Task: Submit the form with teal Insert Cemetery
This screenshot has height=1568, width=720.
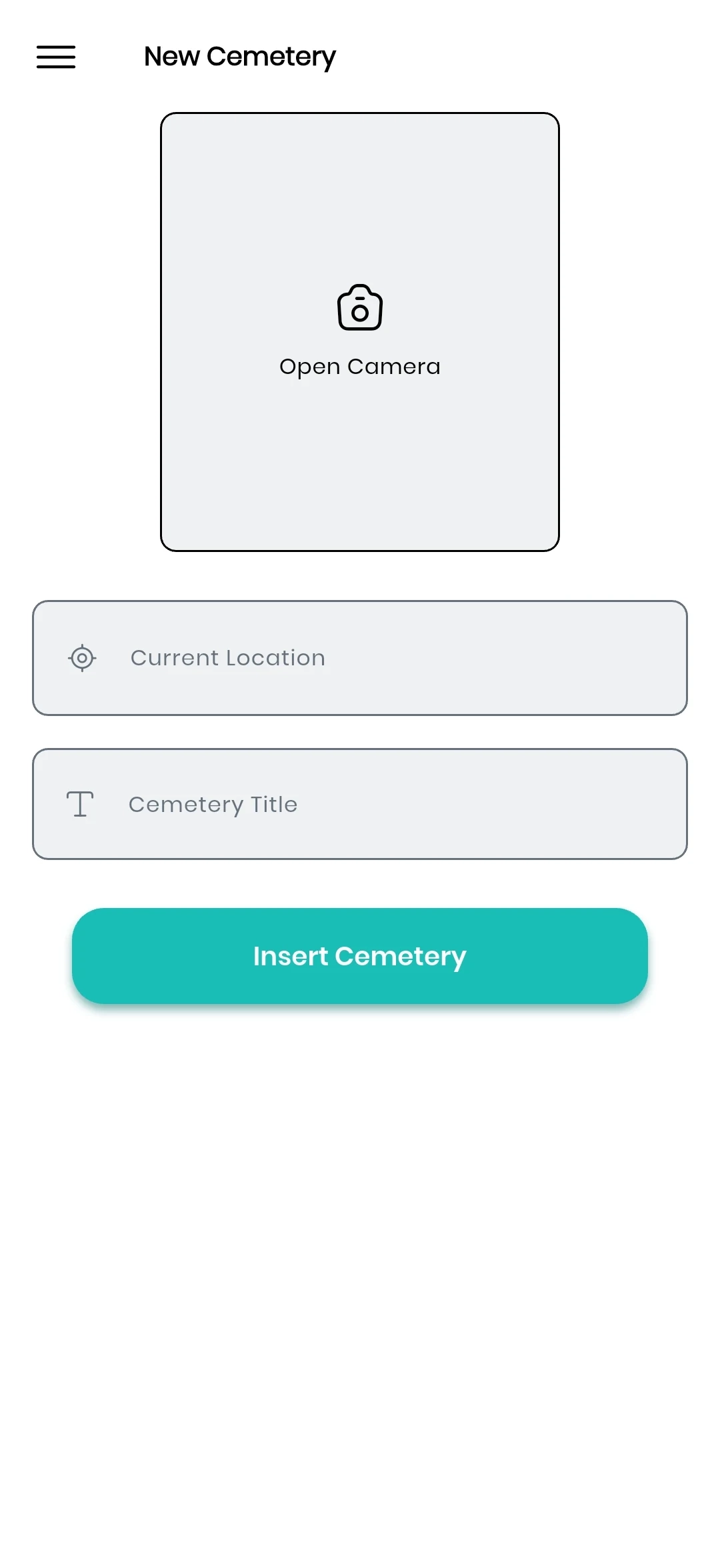Action: coord(360,956)
